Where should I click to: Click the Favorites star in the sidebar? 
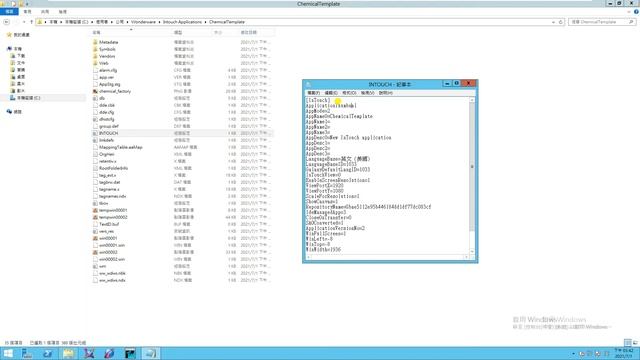coord(9,35)
